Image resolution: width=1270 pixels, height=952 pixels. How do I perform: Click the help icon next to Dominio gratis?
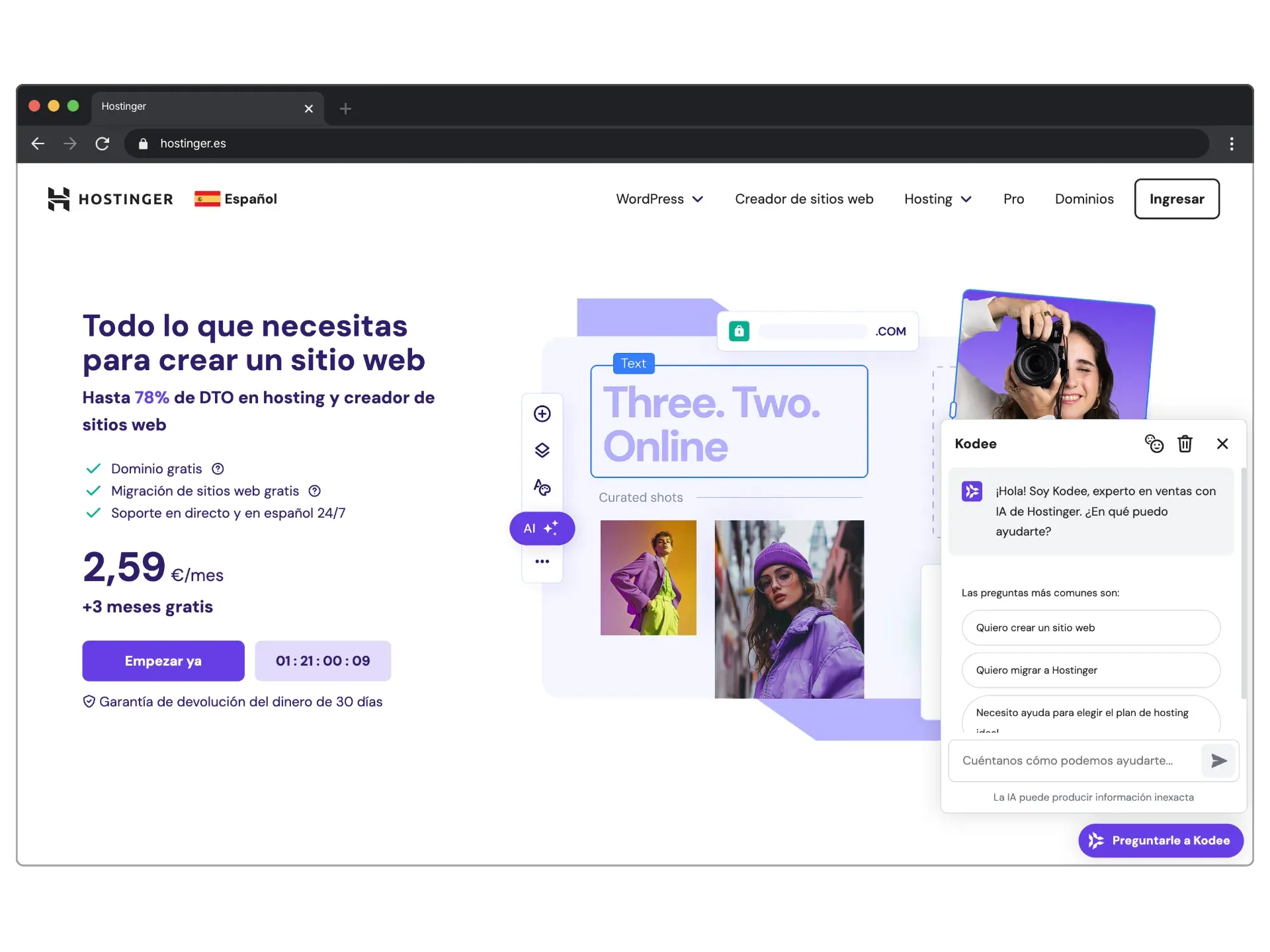[218, 469]
